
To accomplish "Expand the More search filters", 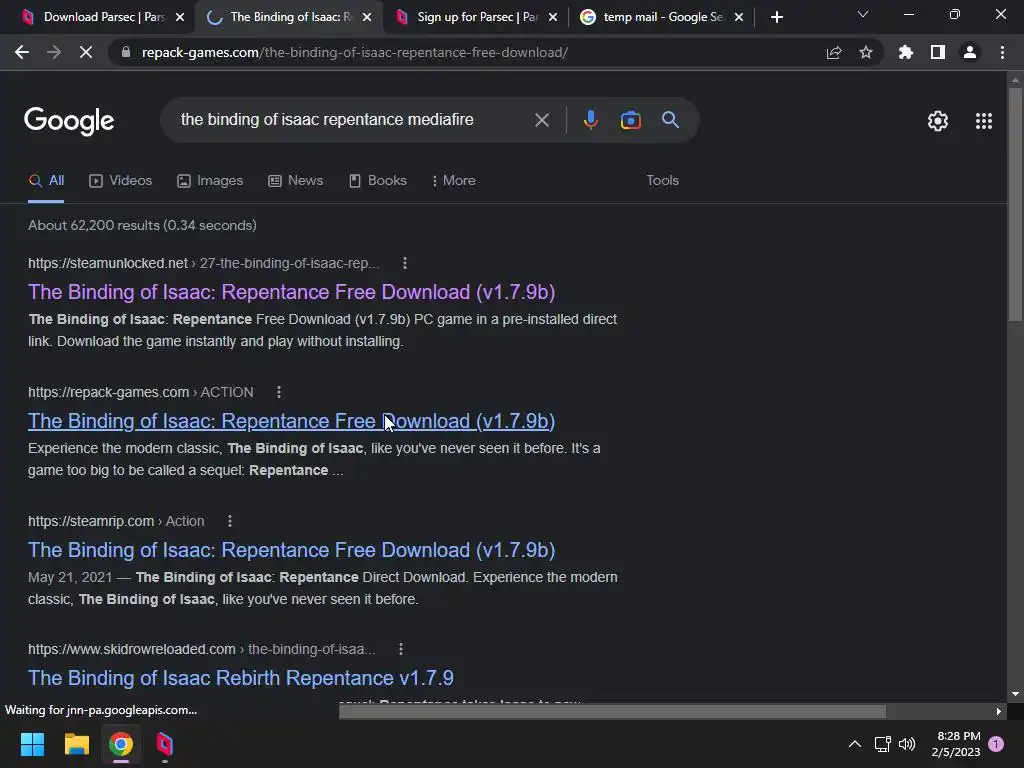I will click(453, 181).
